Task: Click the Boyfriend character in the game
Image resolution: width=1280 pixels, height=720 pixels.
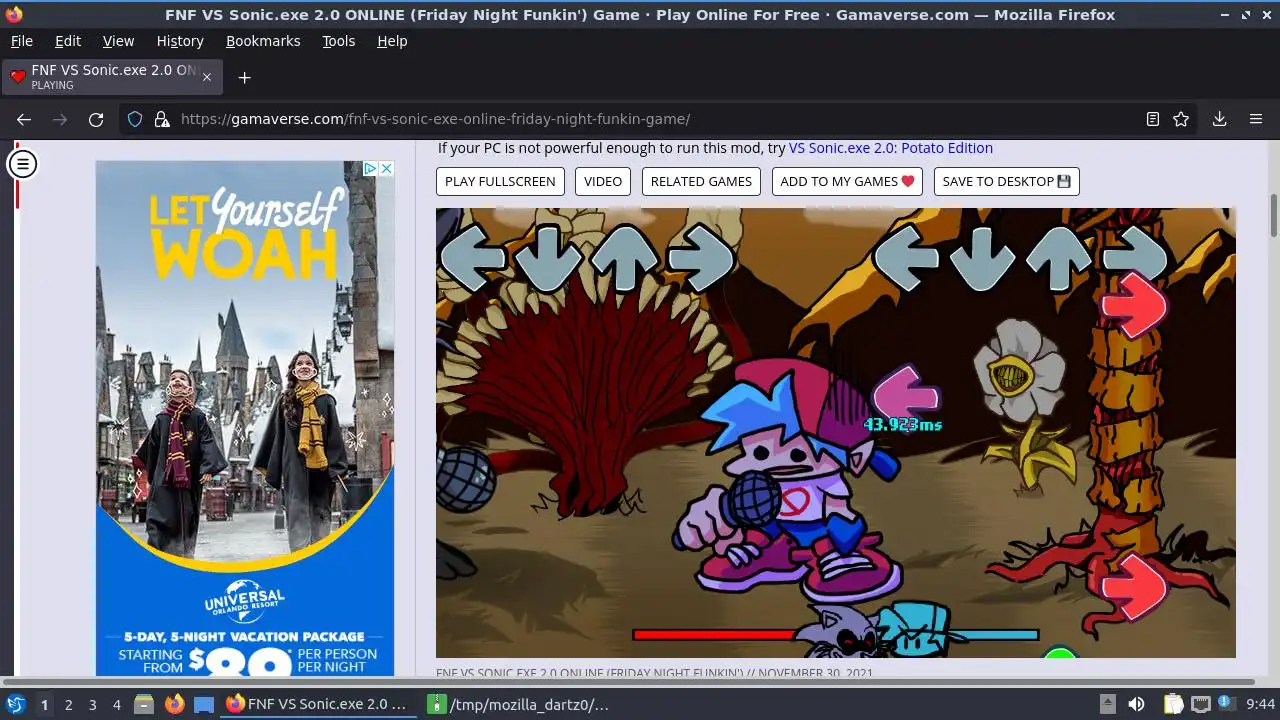Action: tap(790, 480)
